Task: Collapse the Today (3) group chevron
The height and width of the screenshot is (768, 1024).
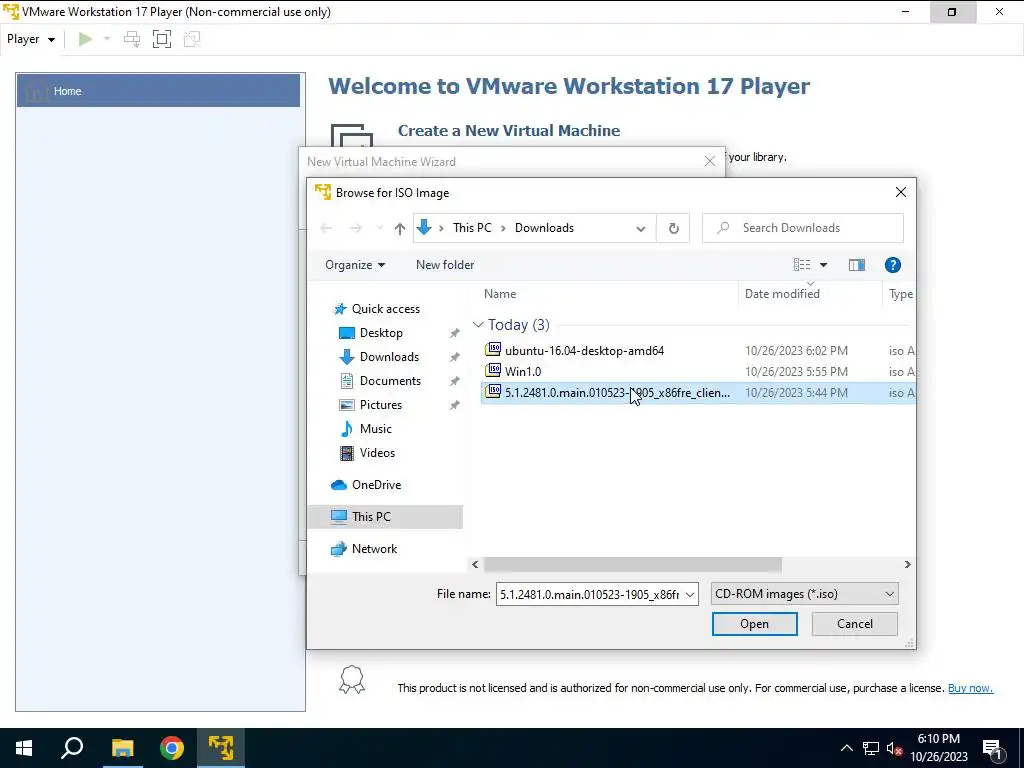Action: point(478,325)
